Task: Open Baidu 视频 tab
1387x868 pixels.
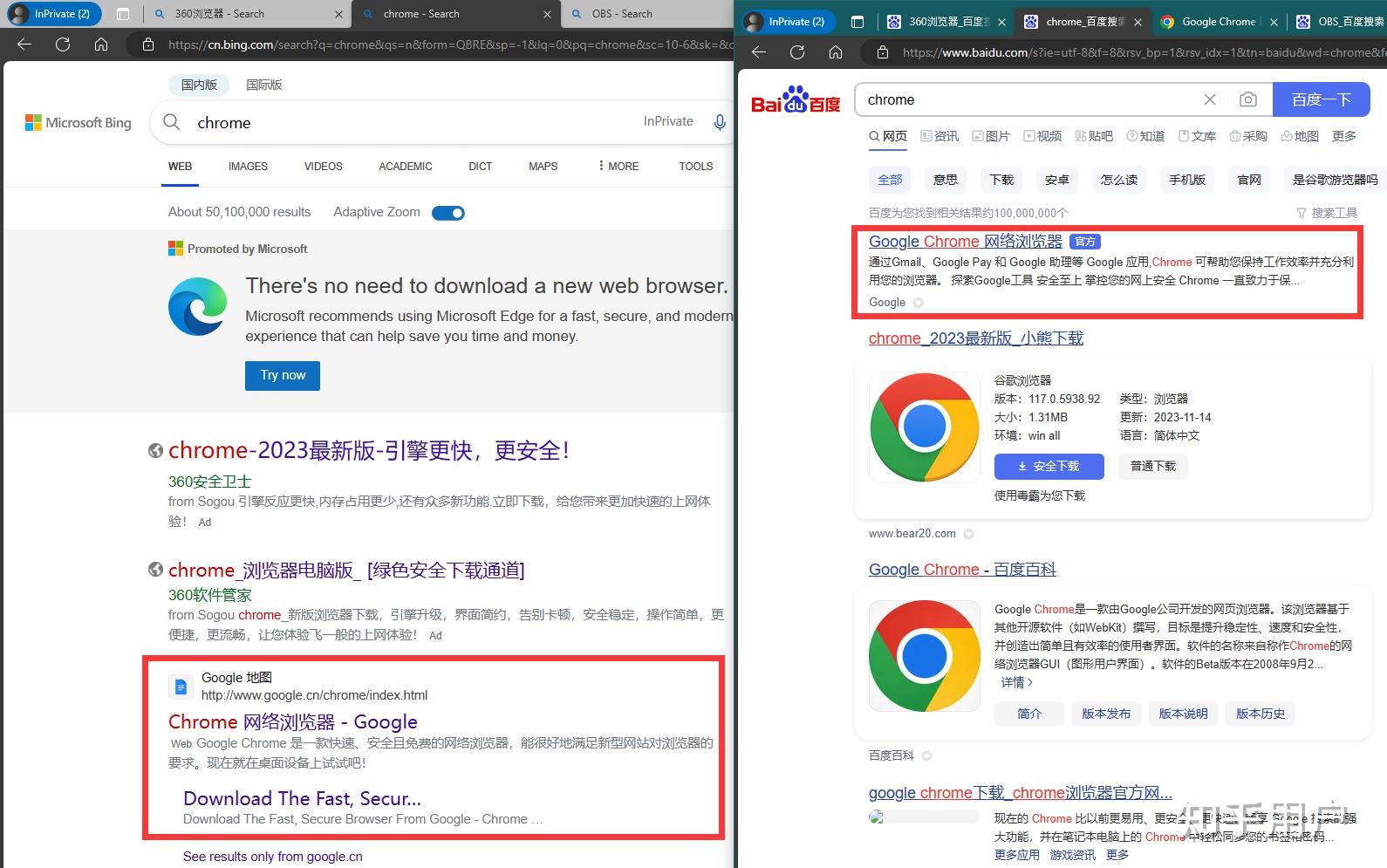Action: 1042,136
